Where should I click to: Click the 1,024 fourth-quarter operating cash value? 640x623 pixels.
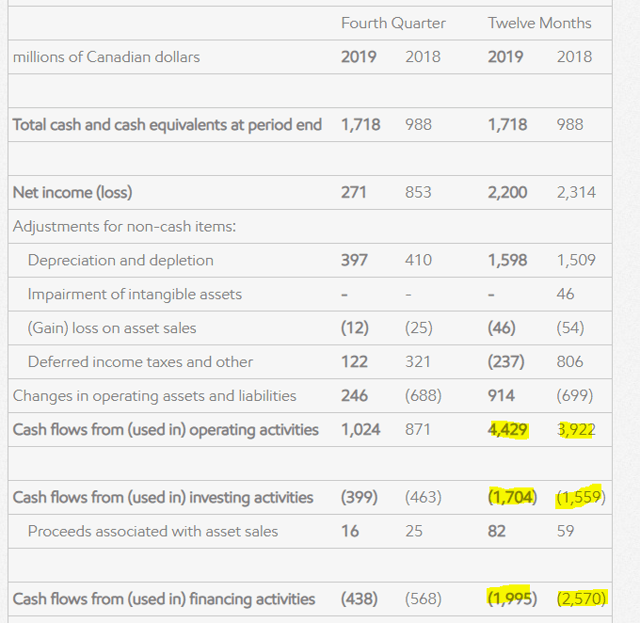(x=361, y=430)
